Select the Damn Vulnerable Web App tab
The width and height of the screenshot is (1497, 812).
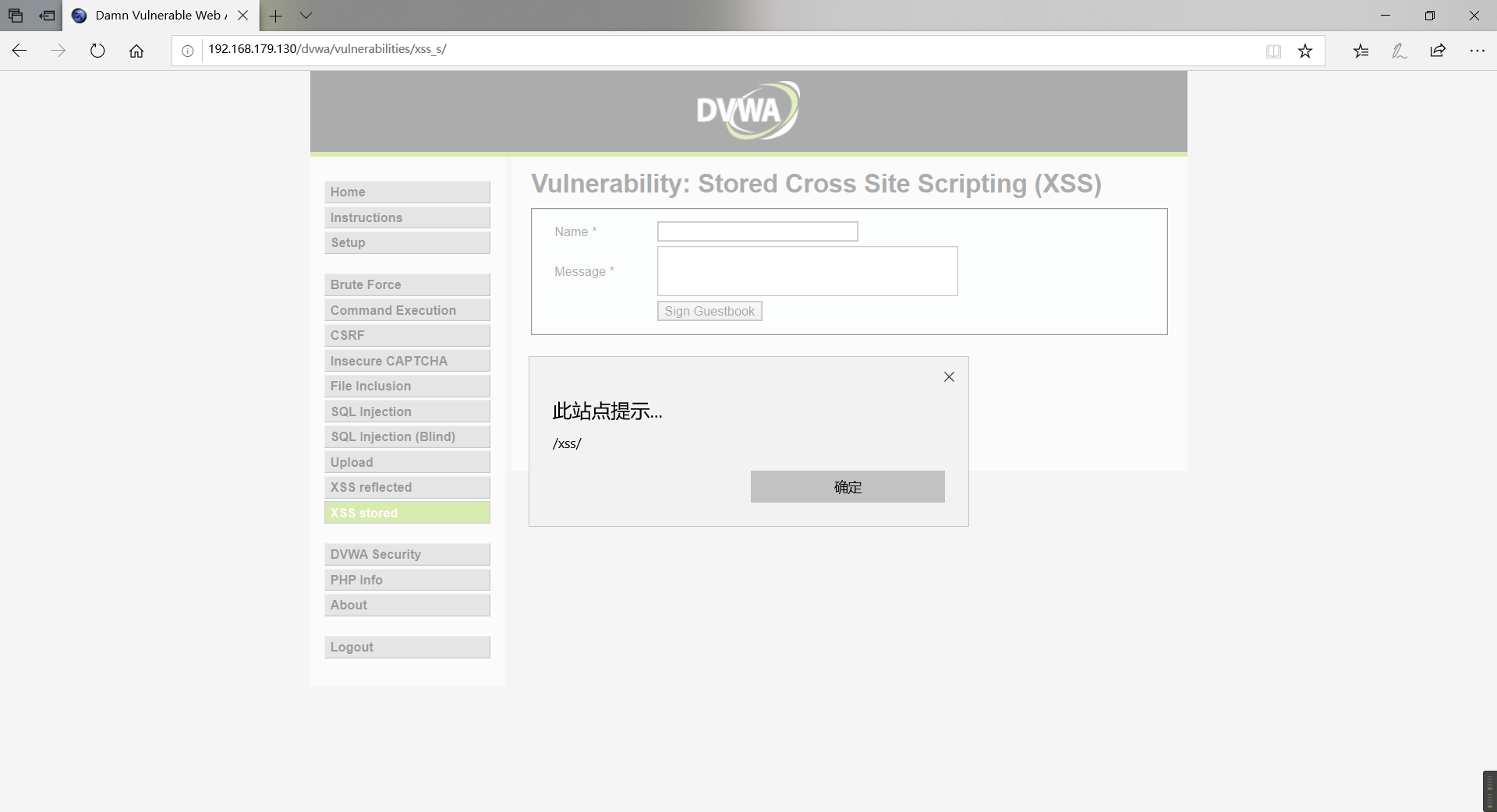(x=160, y=16)
